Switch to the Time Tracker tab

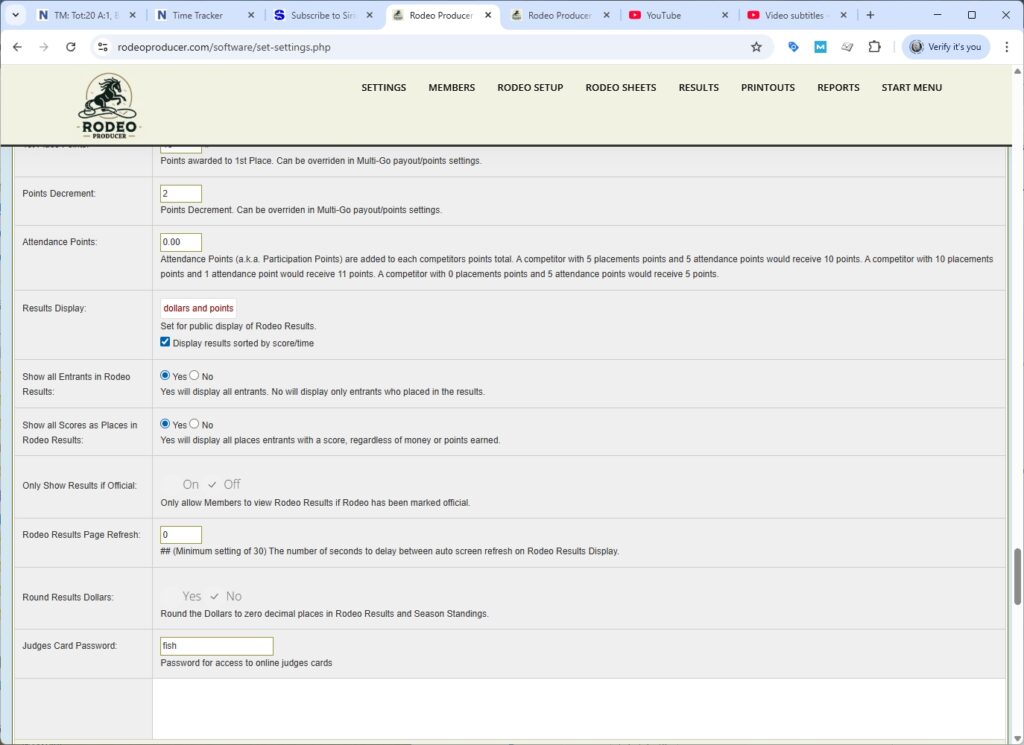pyautogui.click(x=195, y=15)
